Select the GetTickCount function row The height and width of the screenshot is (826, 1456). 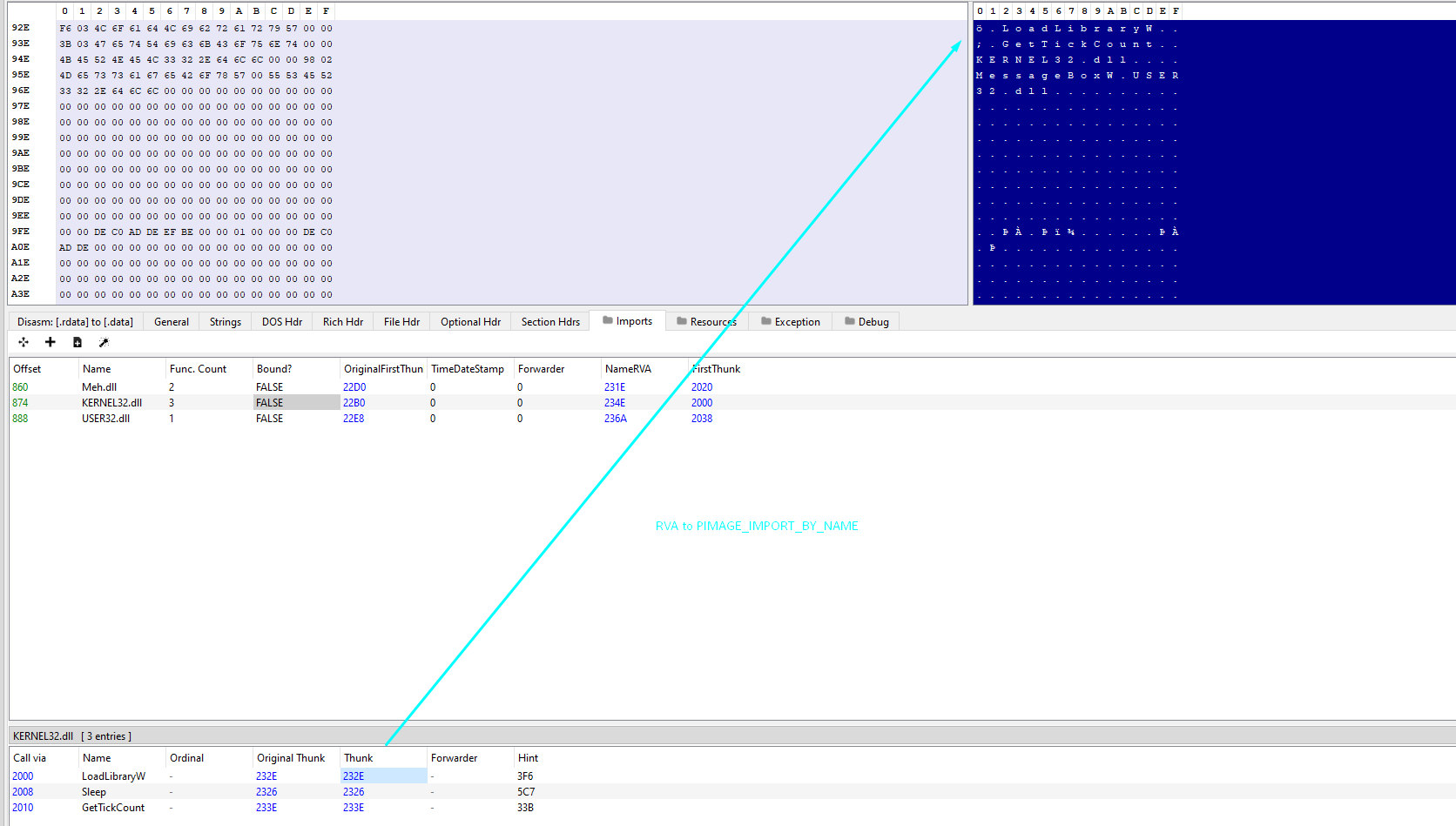(731, 808)
